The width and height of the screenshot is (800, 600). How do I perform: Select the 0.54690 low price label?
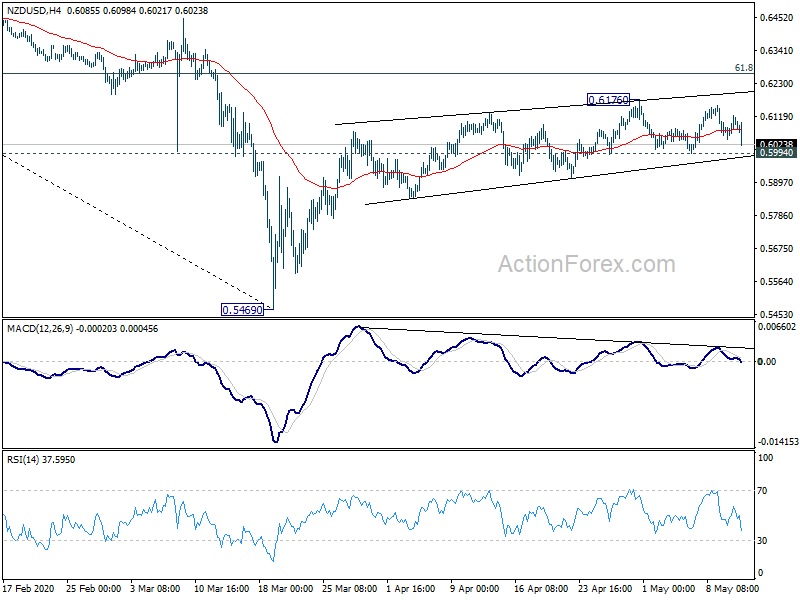(x=242, y=309)
